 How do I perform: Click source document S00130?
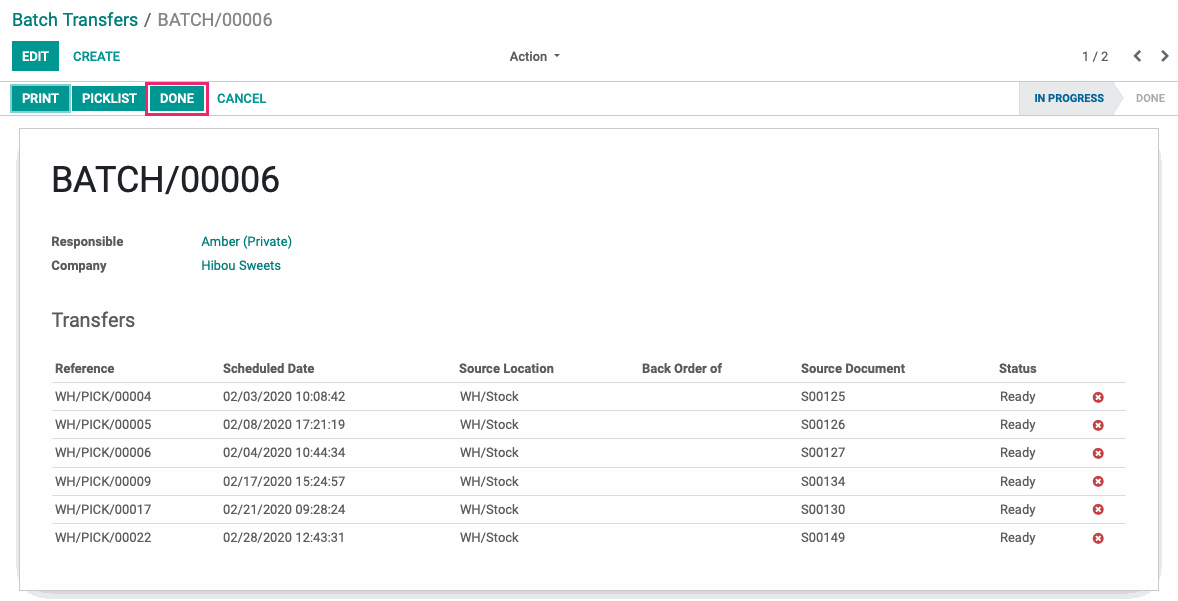pos(823,509)
